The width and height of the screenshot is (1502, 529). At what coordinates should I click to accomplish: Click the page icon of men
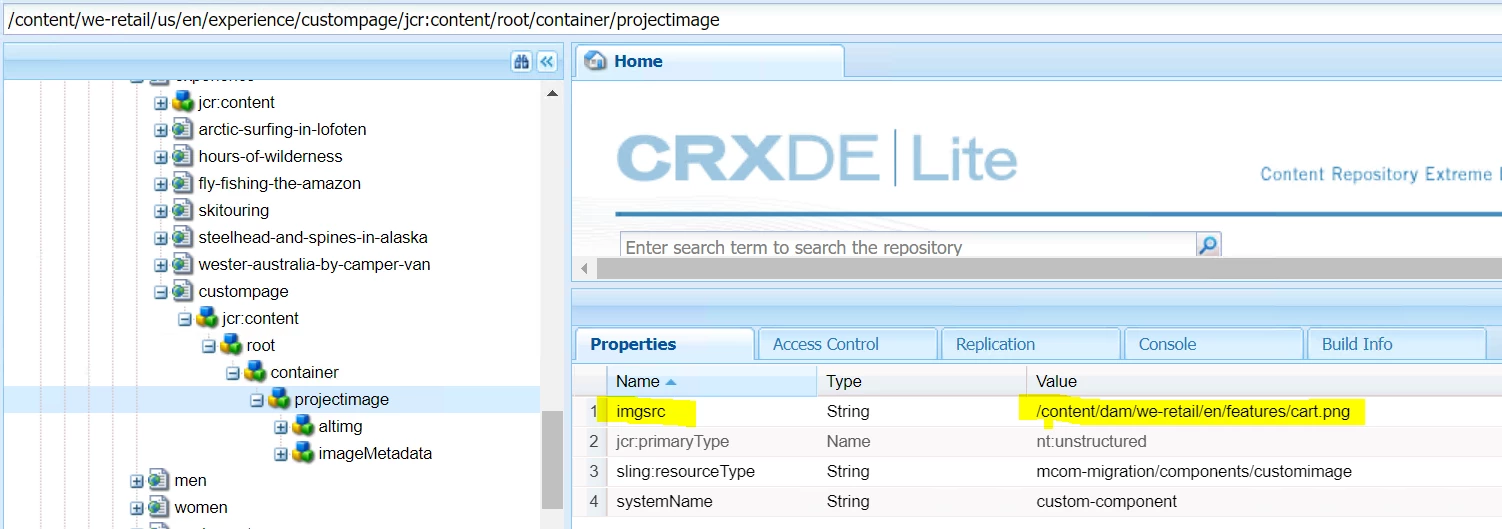click(159, 480)
